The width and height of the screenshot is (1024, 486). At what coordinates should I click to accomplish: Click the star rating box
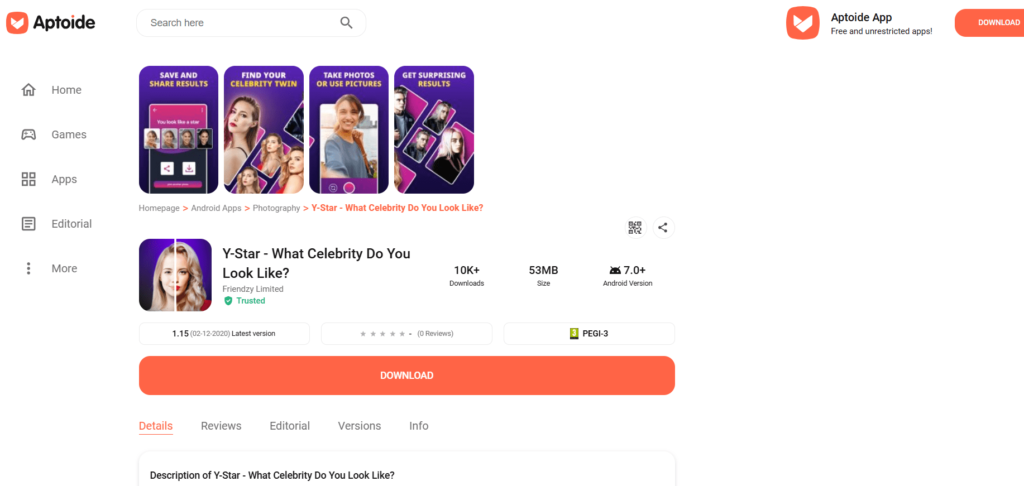coord(406,333)
